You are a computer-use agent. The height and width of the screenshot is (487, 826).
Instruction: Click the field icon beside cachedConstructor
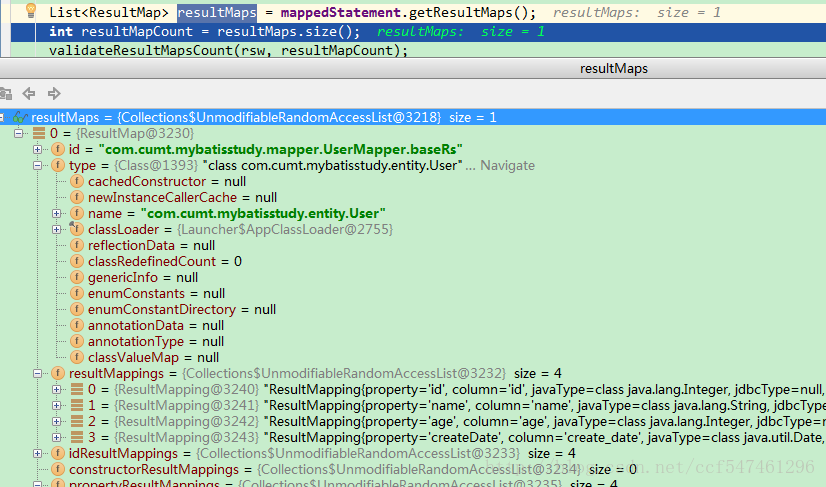[x=77, y=181]
